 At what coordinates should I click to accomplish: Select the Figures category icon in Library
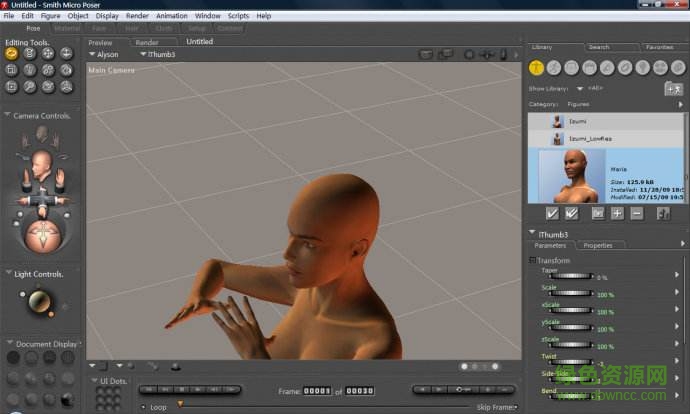pos(537,67)
